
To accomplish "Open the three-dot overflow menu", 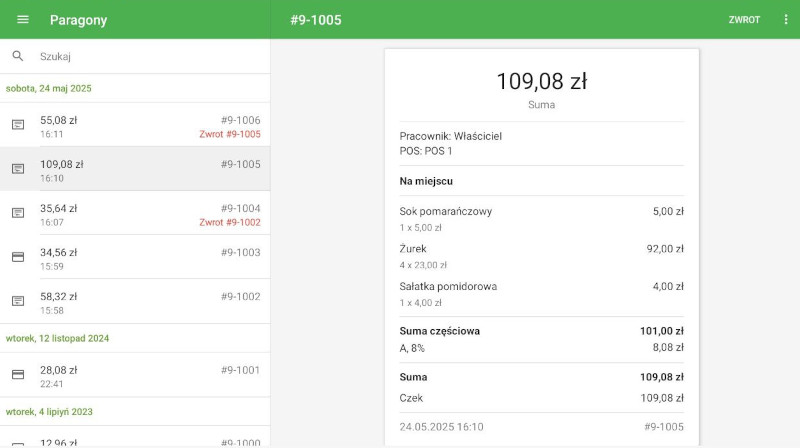I will pyautogui.click(x=786, y=20).
